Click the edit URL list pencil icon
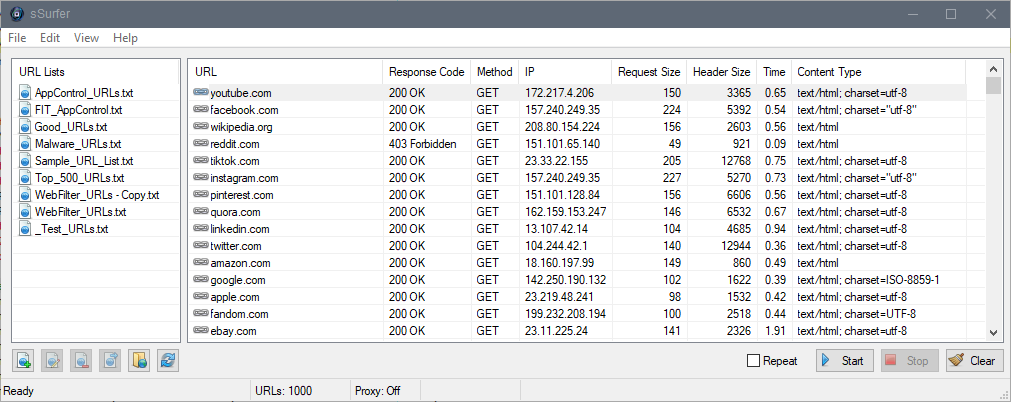 point(52,361)
